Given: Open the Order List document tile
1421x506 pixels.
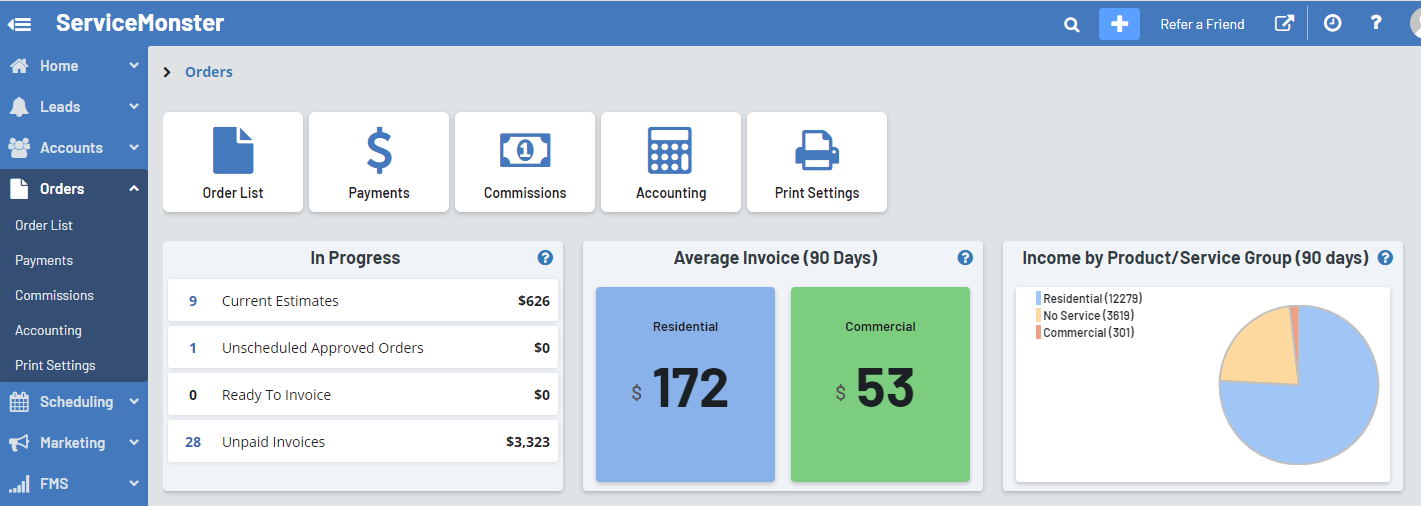Looking at the screenshot, I should point(233,162).
